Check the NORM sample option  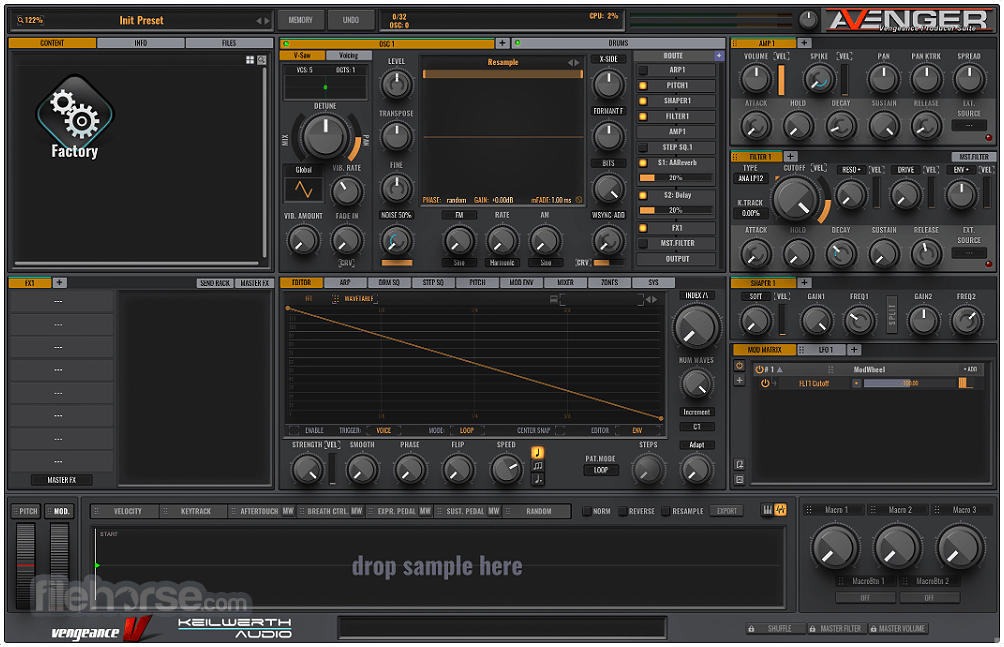586,511
